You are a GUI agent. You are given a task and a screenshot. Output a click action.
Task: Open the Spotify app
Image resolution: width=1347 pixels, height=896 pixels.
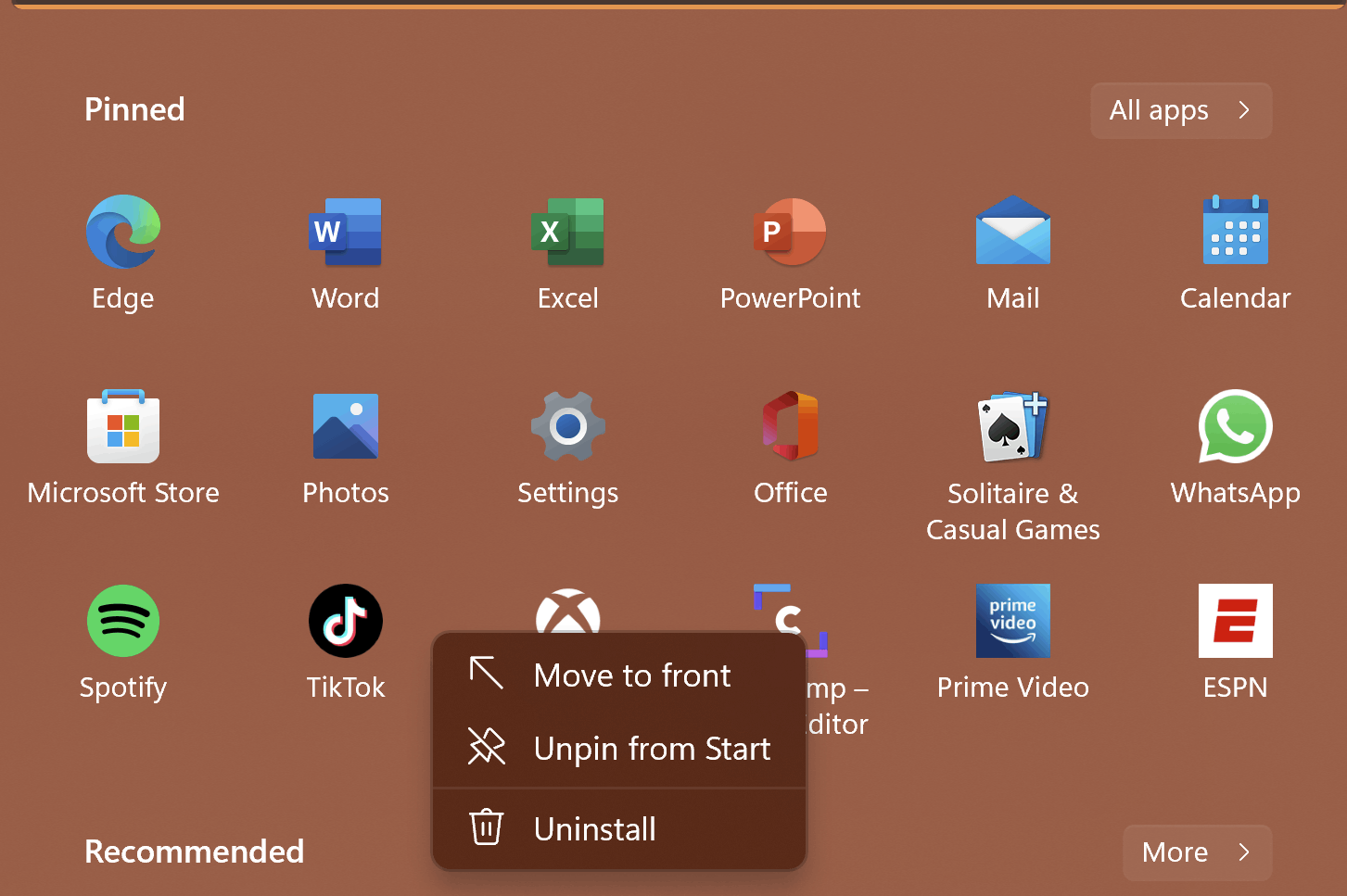pos(123,621)
